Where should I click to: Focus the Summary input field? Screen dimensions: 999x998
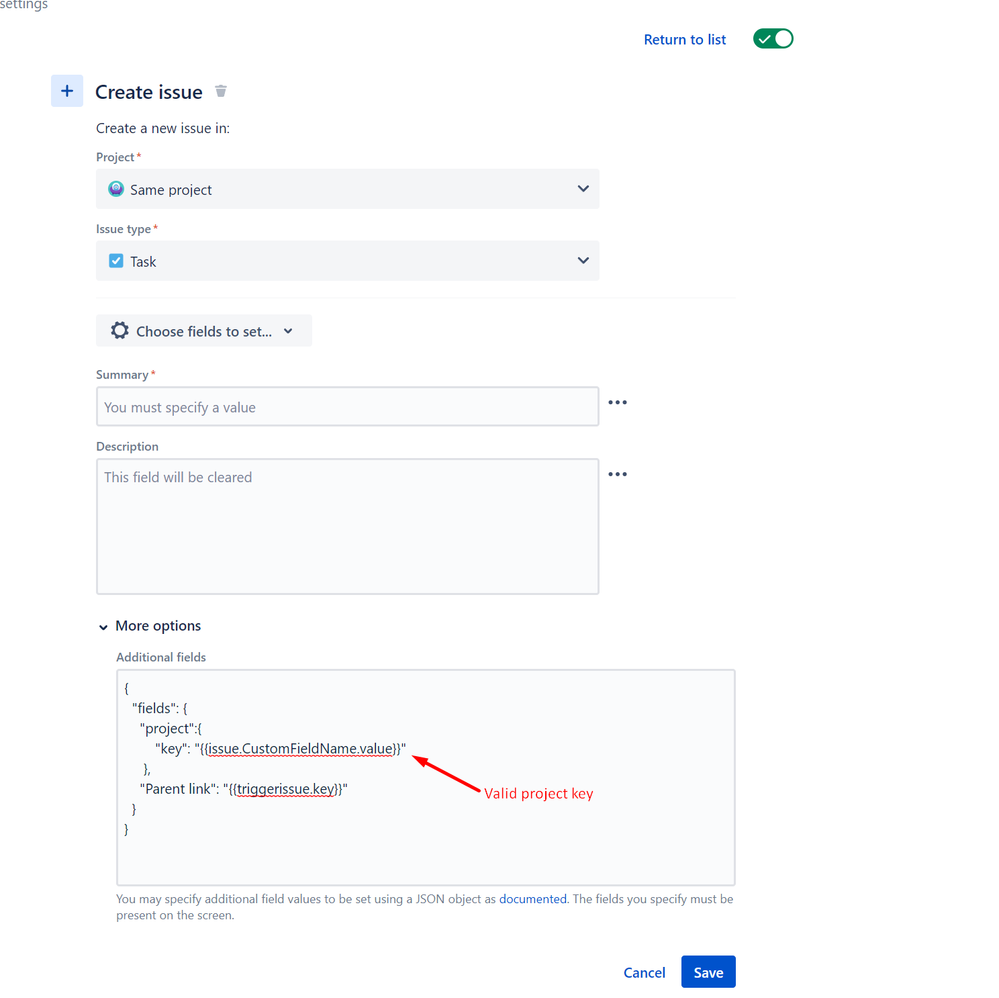pyautogui.click(x=347, y=407)
